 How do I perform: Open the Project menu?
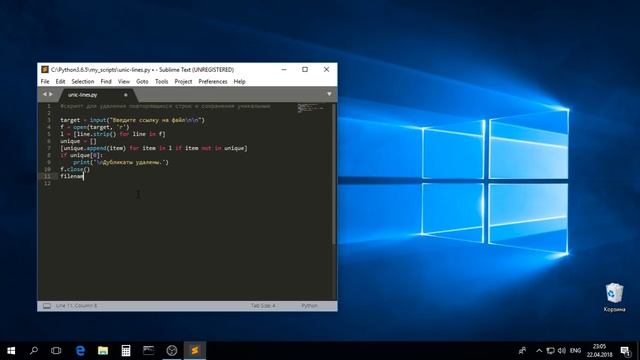[x=183, y=82]
